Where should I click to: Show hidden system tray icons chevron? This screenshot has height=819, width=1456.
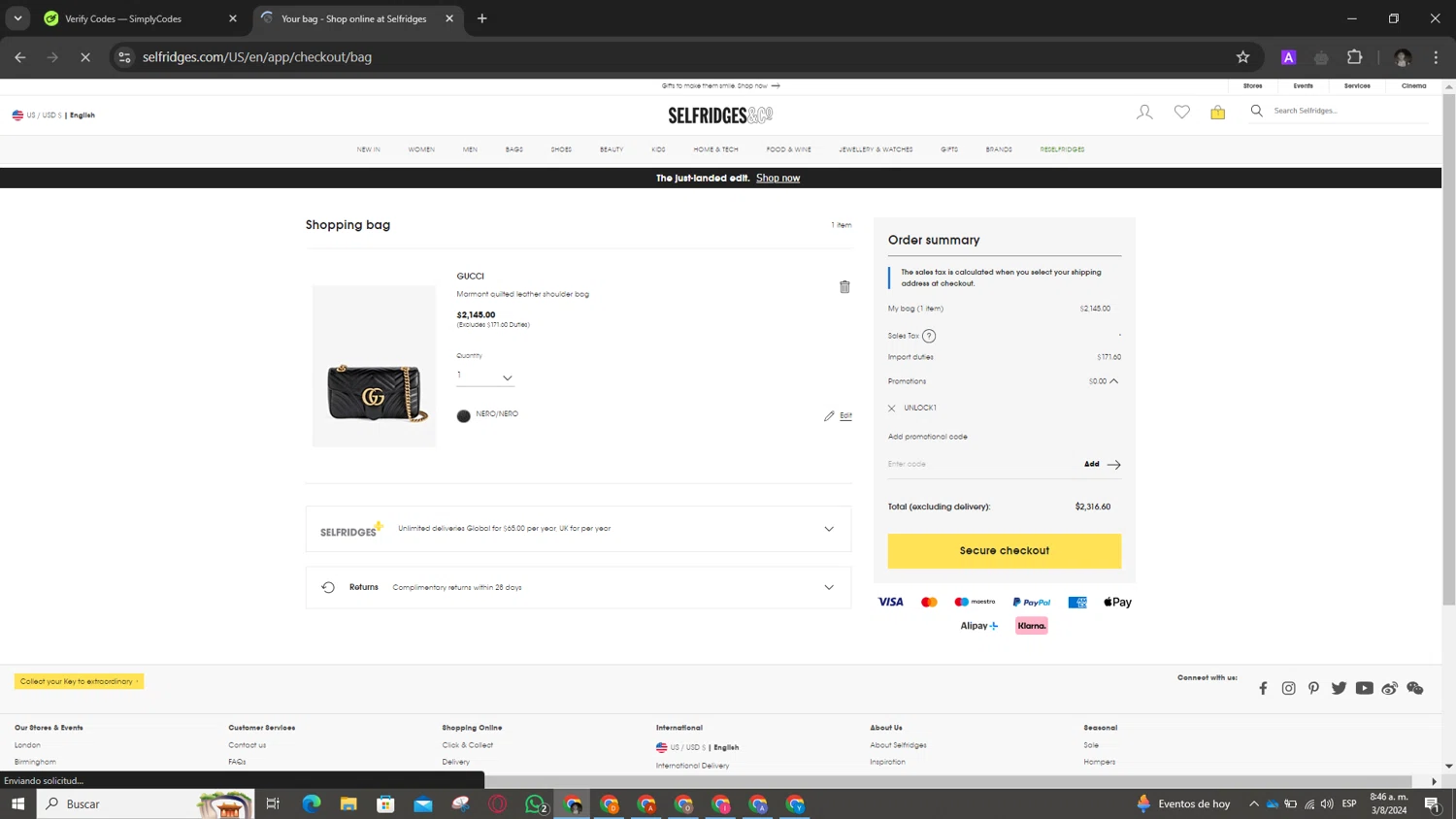1253,803
